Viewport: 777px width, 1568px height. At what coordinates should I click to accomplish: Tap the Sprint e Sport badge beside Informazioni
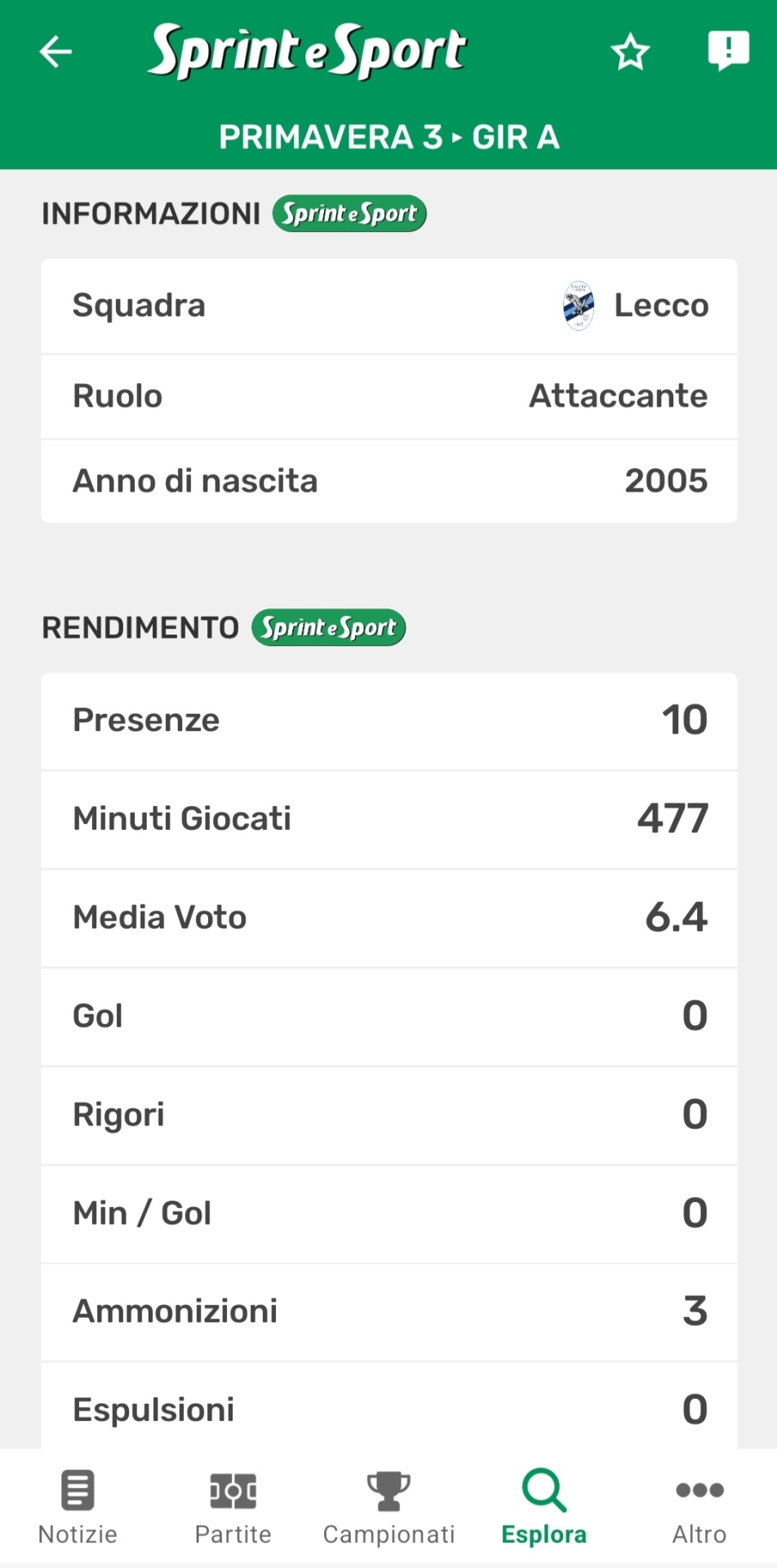pyautogui.click(x=349, y=214)
